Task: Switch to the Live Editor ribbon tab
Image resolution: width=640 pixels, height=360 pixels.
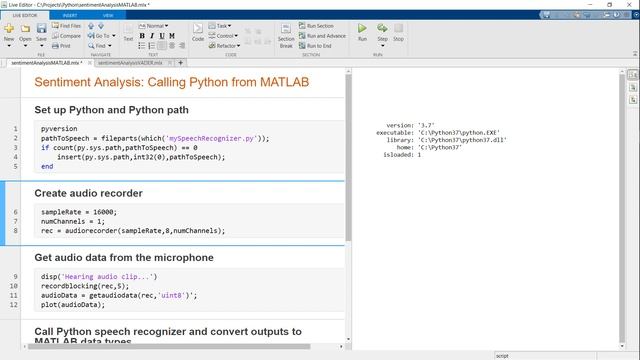Action: (25, 16)
